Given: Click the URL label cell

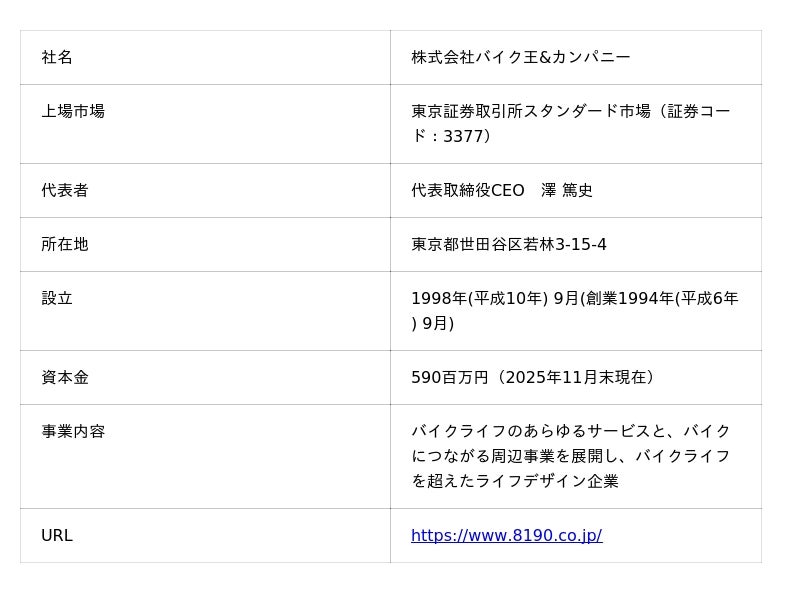Looking at the screenshot, I should (x=57, y=535).
